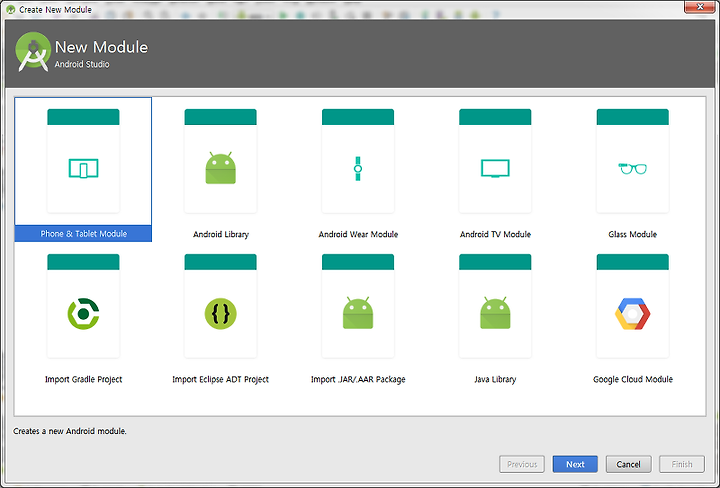Click the Phone & Tablet Module label

point(83,234)
